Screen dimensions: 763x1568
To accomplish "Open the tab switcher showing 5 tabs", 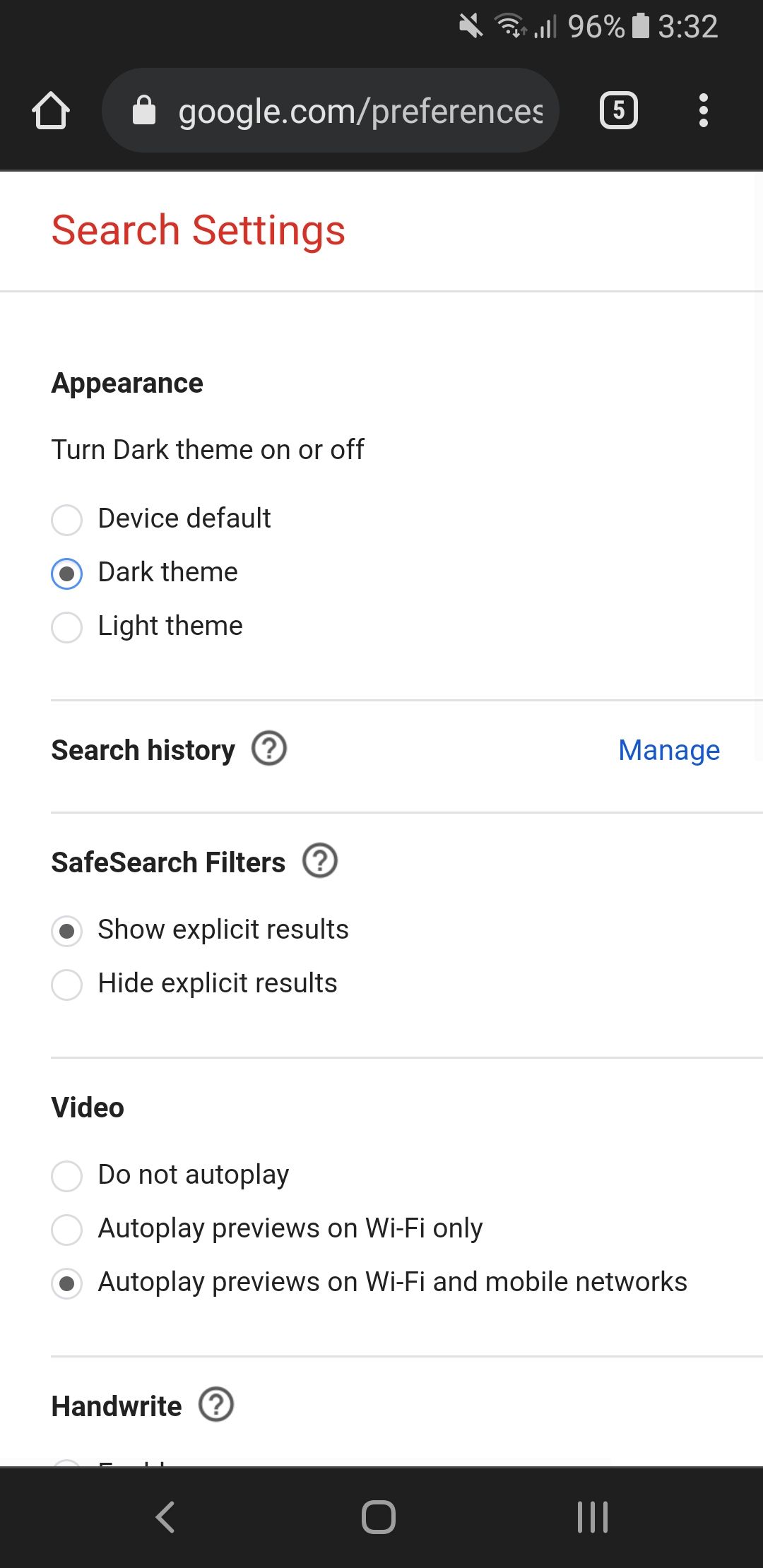I will point(618,111).
